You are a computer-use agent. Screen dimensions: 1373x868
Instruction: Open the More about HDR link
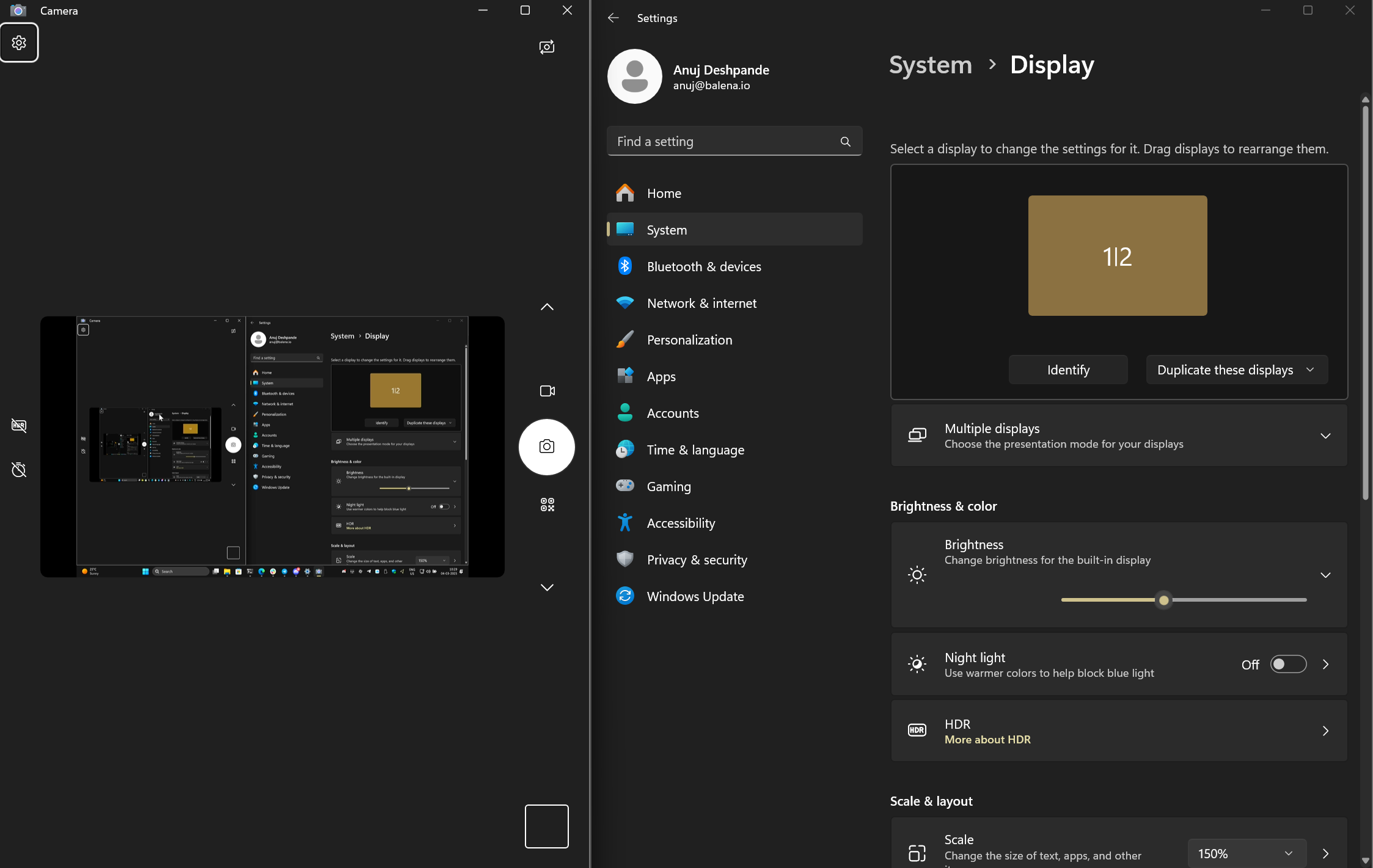[987, 740]
